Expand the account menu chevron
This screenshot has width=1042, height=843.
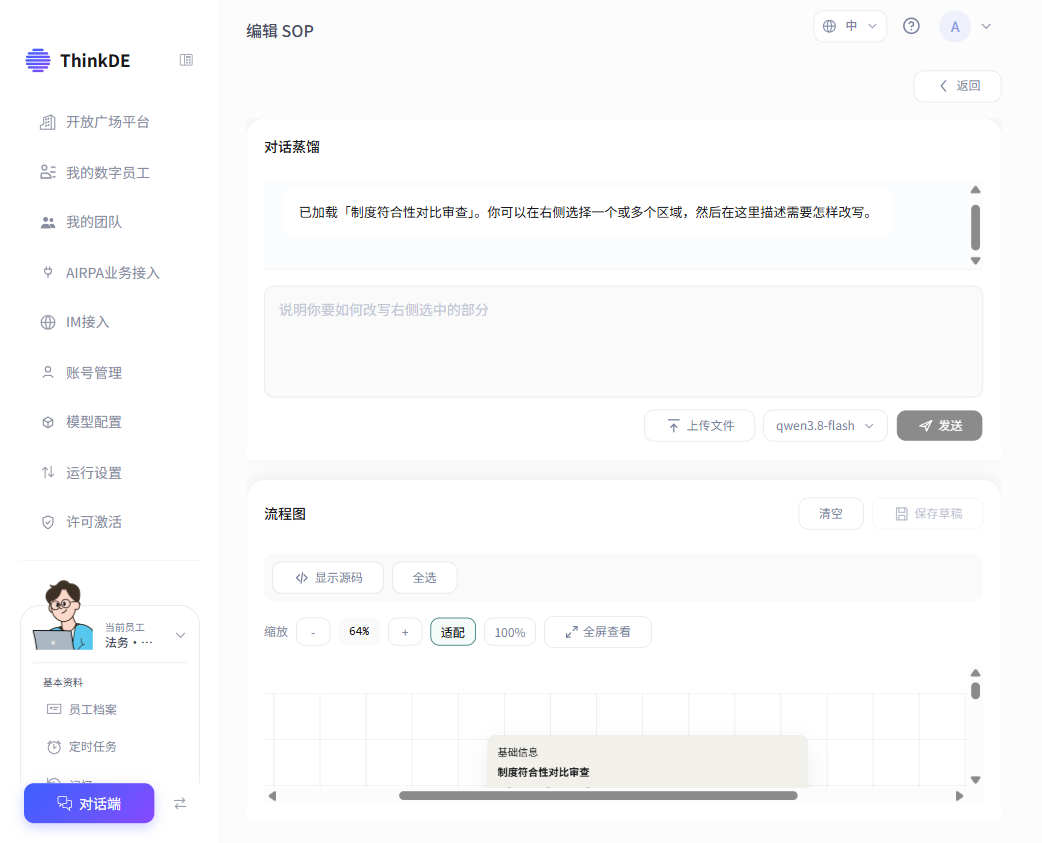(986, 27)
